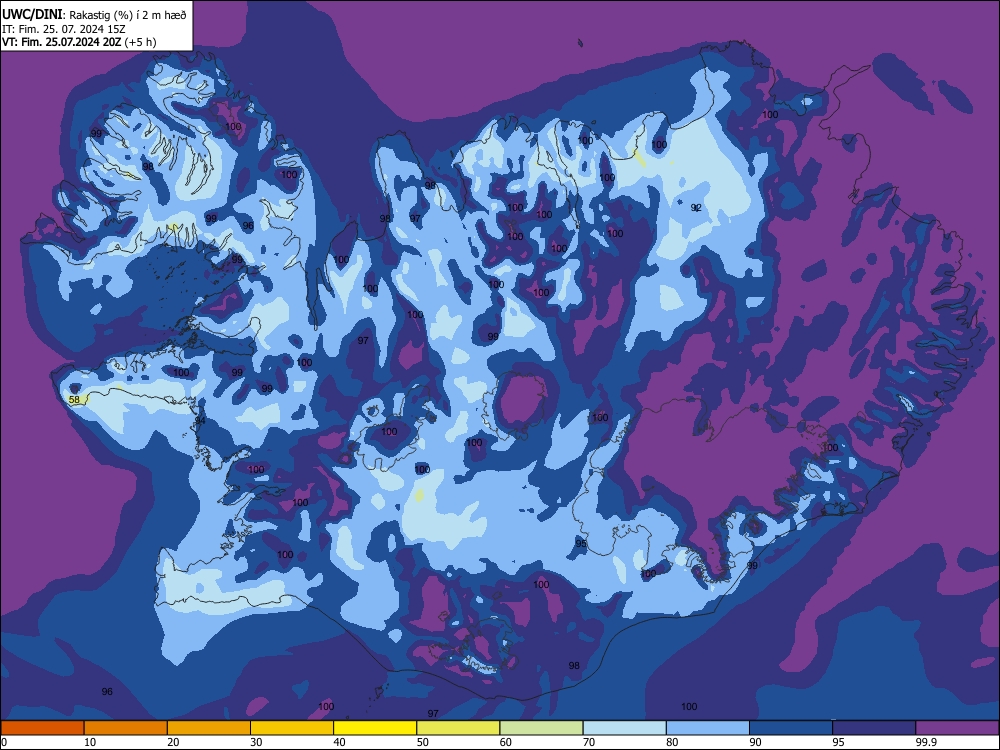Click the pale yellow 50–60 legend swatch
Image resolution: width=1000 pixels, height=750 pixels.
click(x=458, y=728)
